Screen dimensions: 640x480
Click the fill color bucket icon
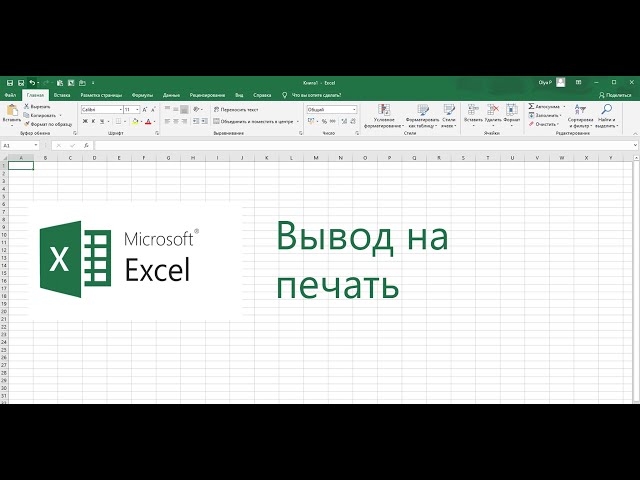135,121
